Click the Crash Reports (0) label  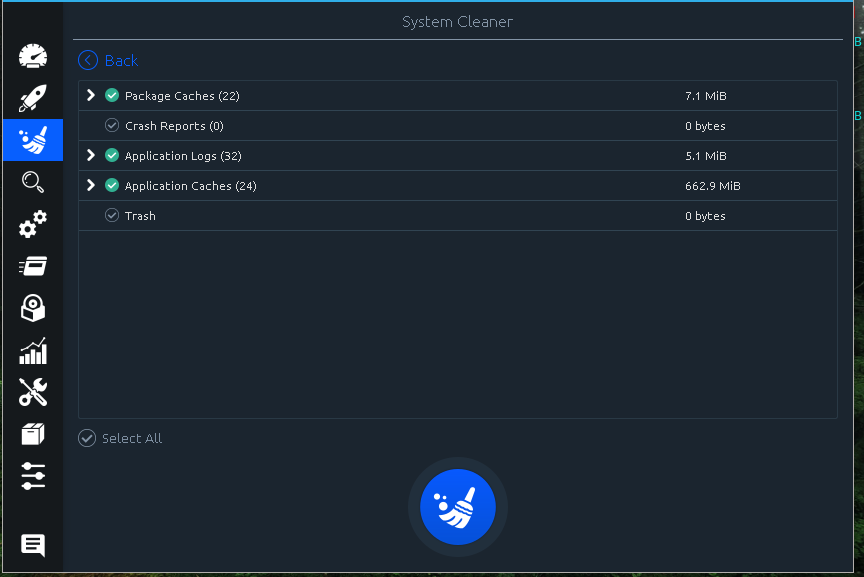[174, 126]
